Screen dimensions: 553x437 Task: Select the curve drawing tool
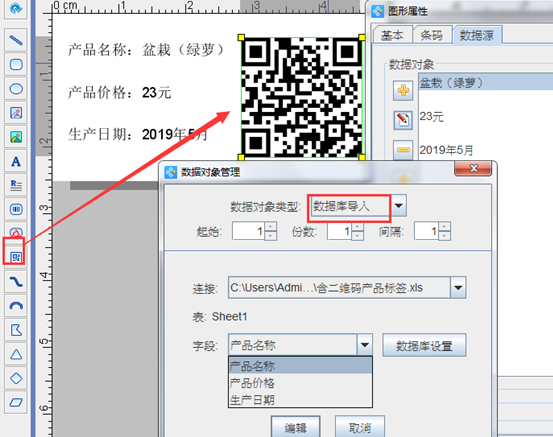click(x=16, y=282)
